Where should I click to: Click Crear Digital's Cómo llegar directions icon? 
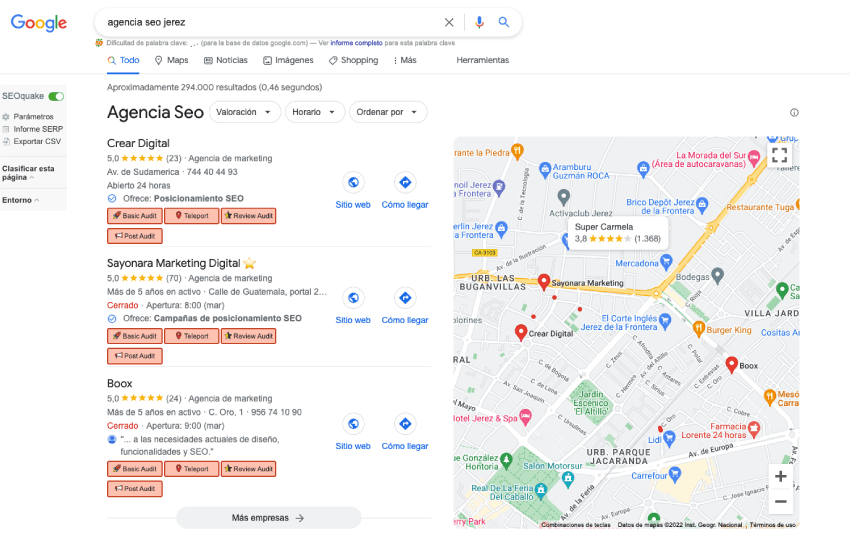pyautogui.click(x=405, y=182)
